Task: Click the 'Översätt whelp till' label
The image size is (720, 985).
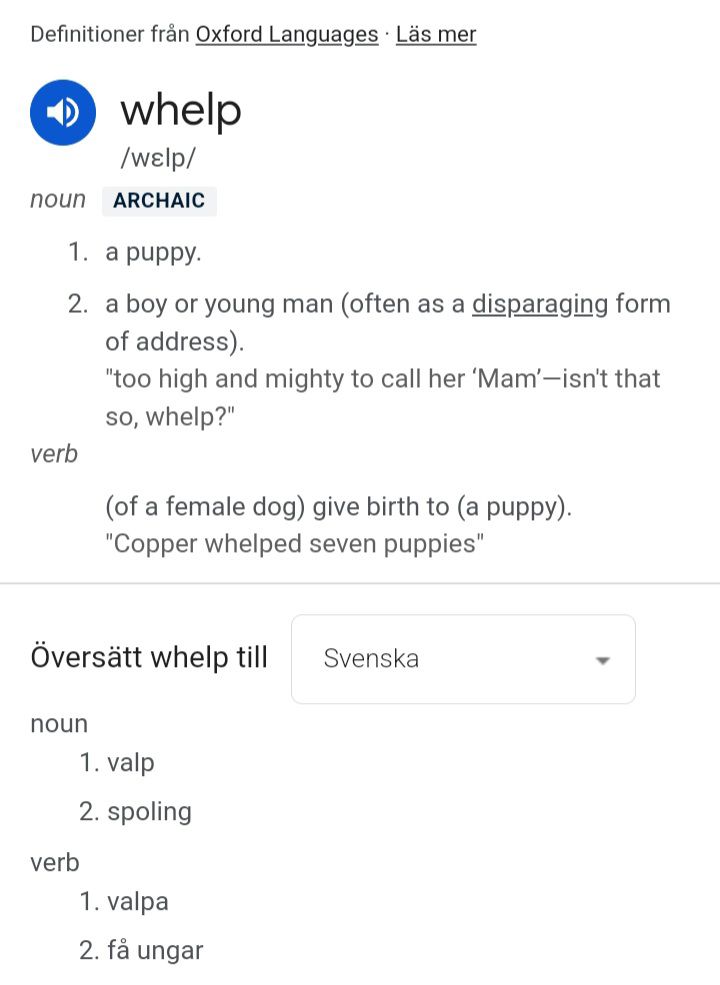Action: 149,658
